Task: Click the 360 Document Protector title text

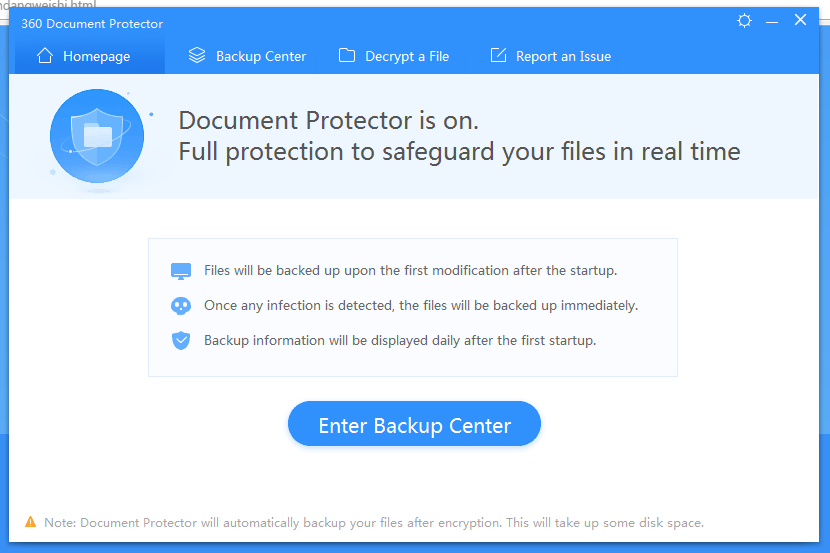Action: [x=92, y=24]
